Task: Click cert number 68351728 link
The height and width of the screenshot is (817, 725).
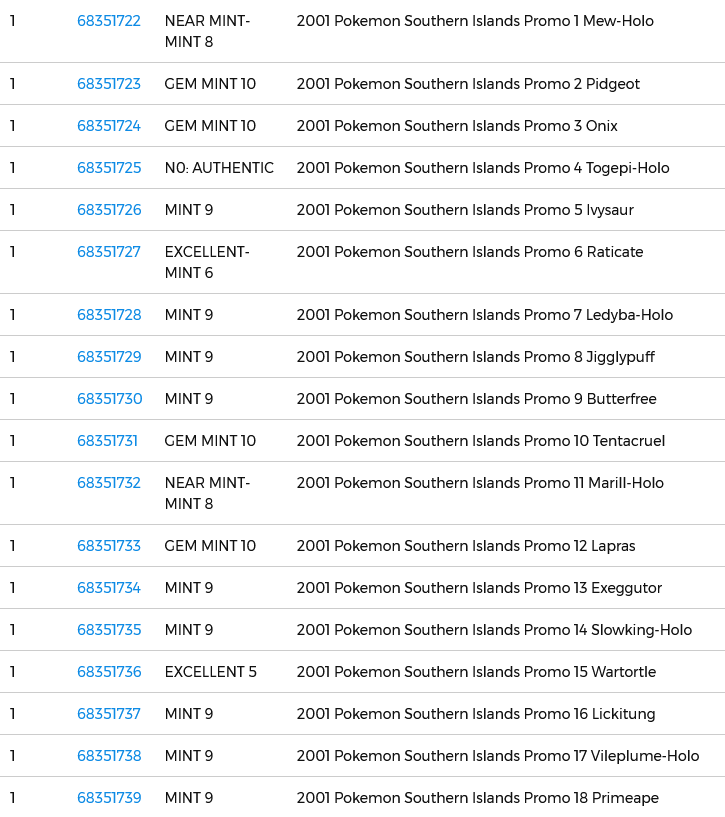Action: pos(109,315)
